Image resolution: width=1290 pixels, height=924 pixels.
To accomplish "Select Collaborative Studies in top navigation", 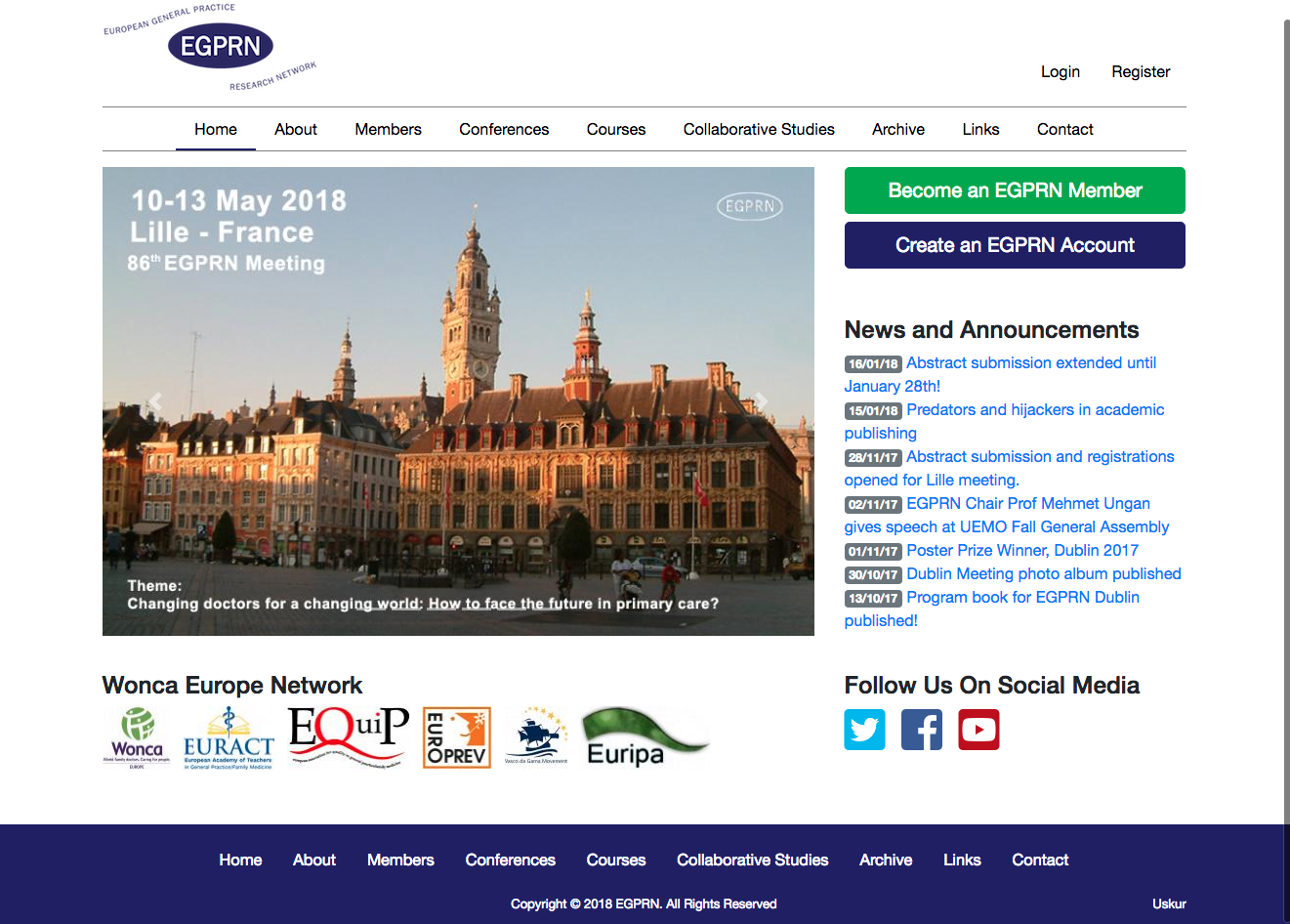I will tap(759, 129).
